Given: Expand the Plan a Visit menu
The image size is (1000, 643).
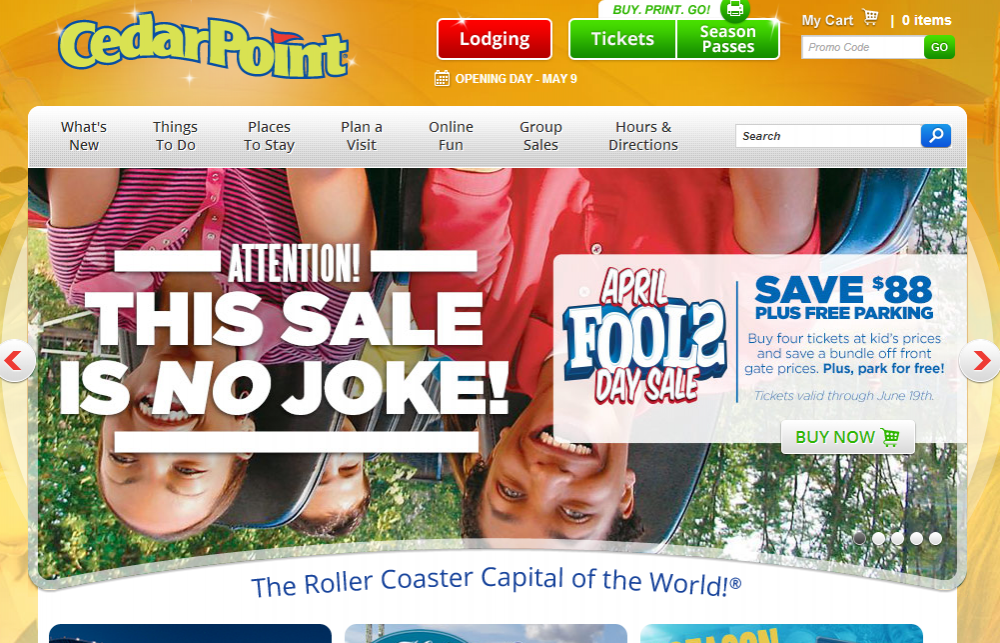Looking at the screenshot, I should click(362, 136).
